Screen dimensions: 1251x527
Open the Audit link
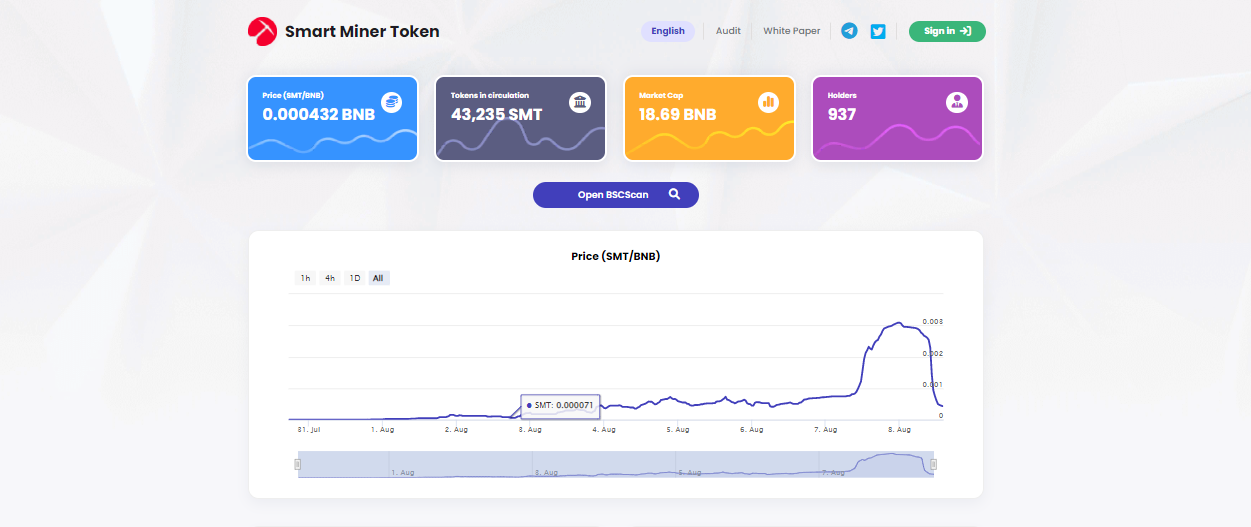tap(728, 31)
